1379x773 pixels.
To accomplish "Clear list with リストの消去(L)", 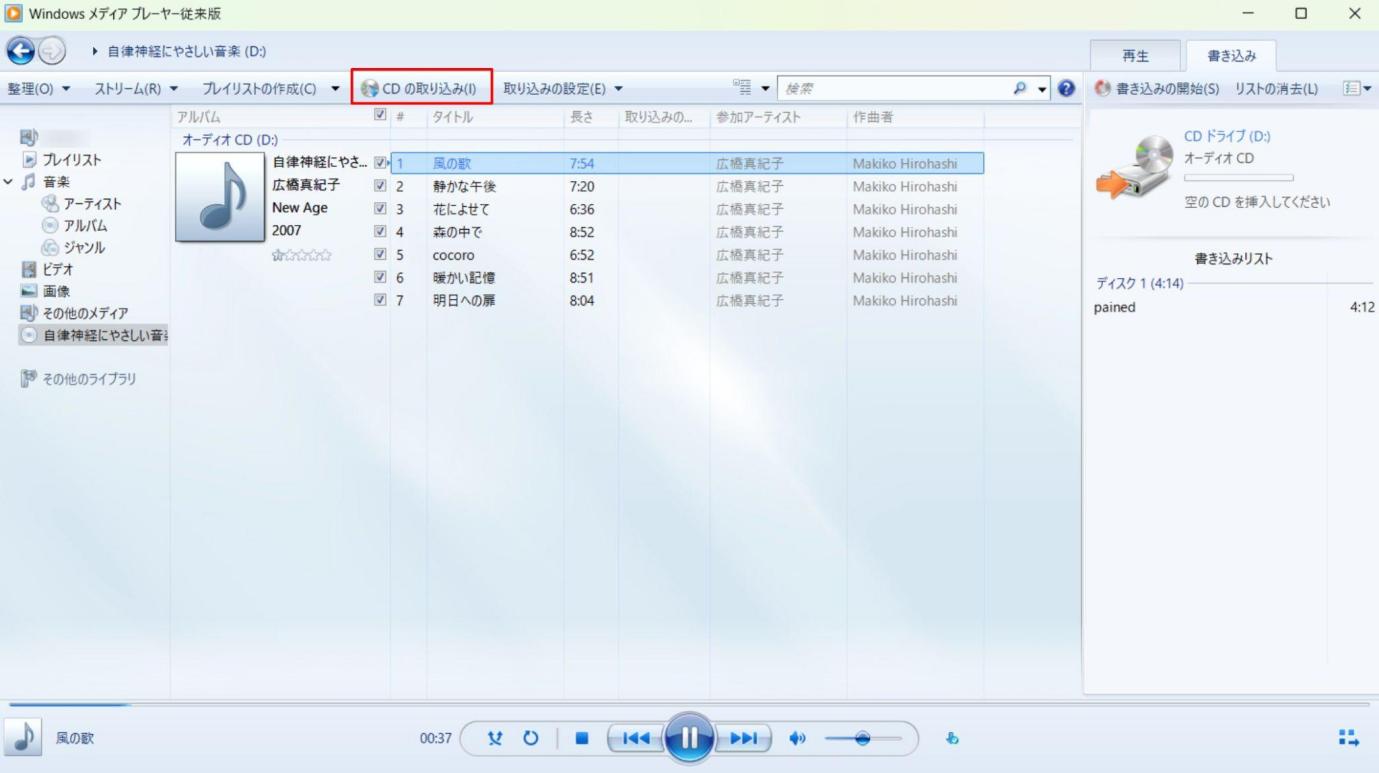I will (x=1276, y=89).
